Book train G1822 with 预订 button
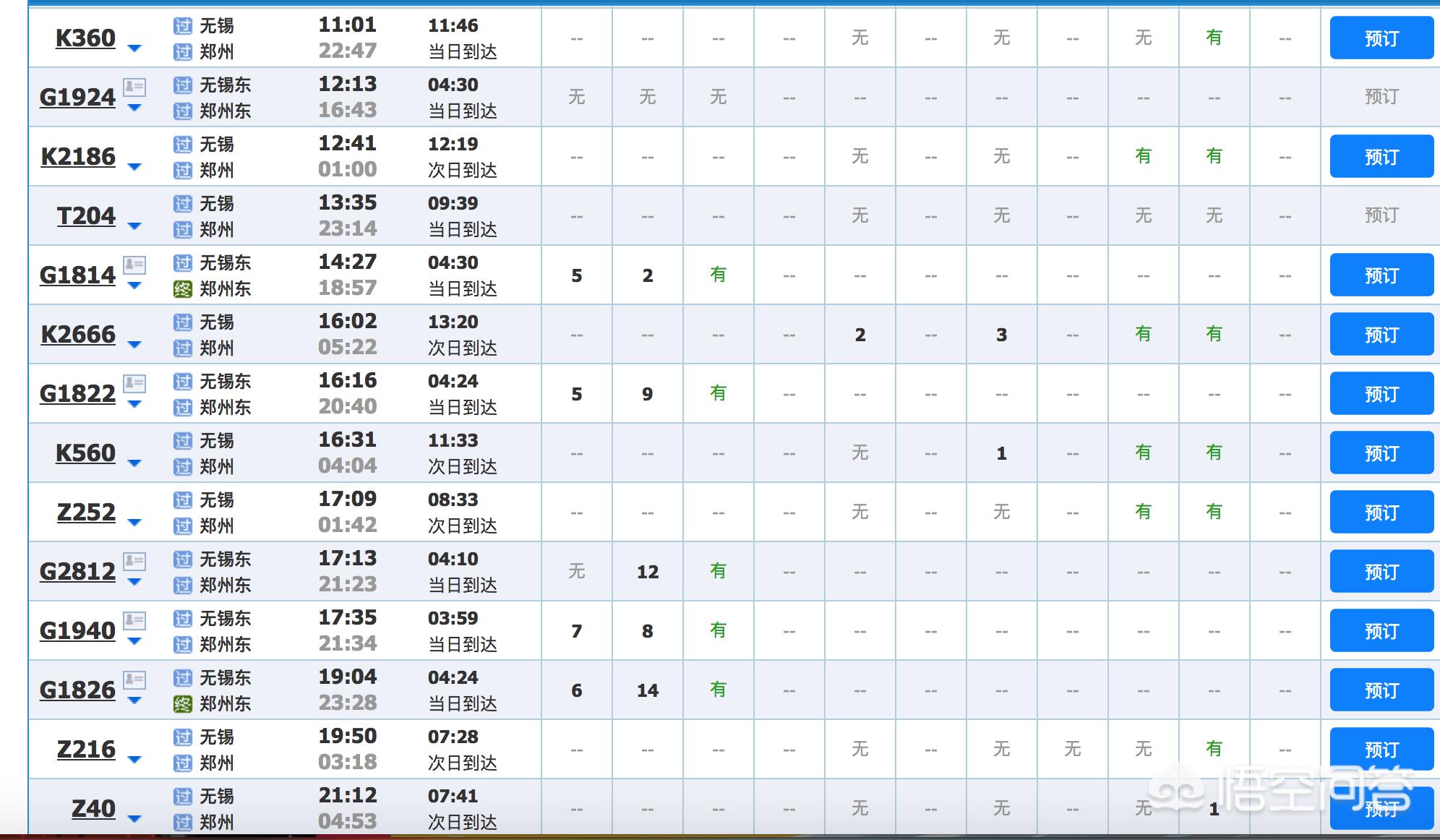Viewport: 1440px width, 840px height. (x=1381, y=393)
